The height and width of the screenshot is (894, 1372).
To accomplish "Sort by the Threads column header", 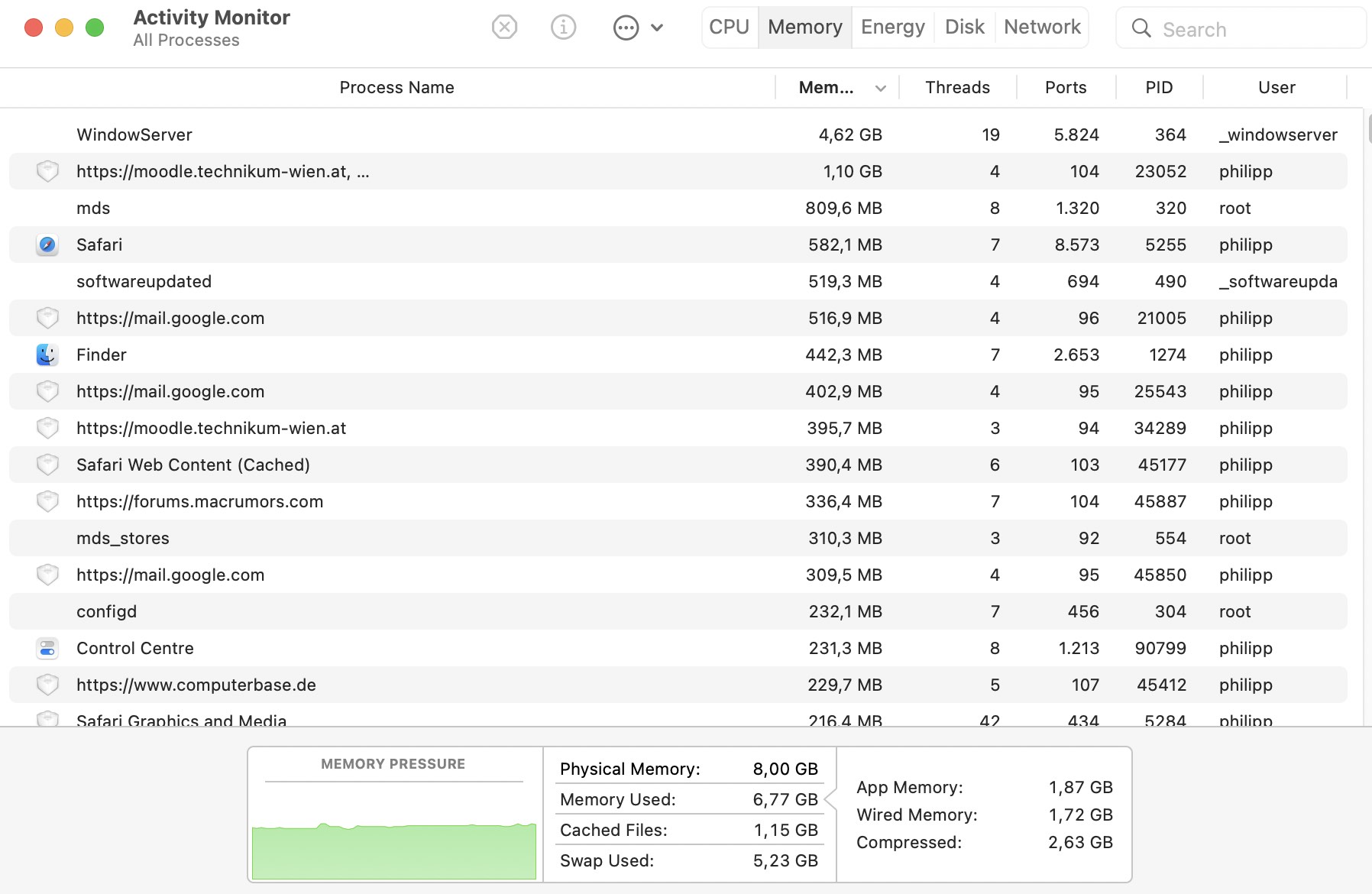I will click(x=957, y=88).
